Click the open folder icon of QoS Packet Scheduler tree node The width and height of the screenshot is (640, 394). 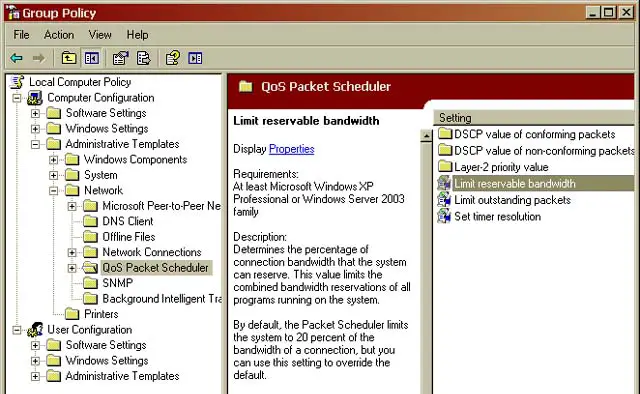coord(90,268)
